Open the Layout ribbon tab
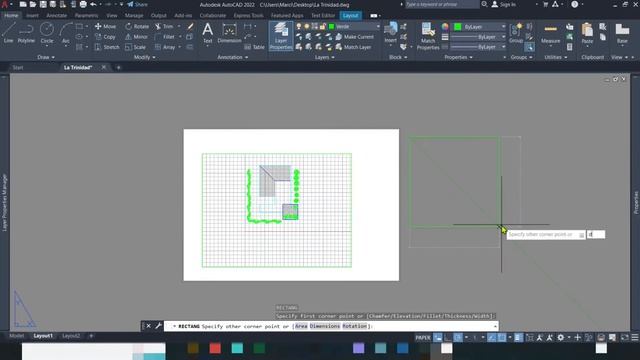This screenshot has width=640, height=360. pyautogui.click(x=350, y=16)
